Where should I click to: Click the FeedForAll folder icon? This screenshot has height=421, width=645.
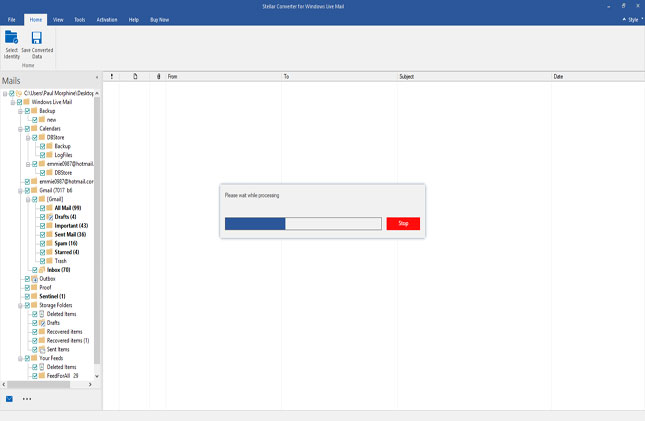click(x=42, y=376)
